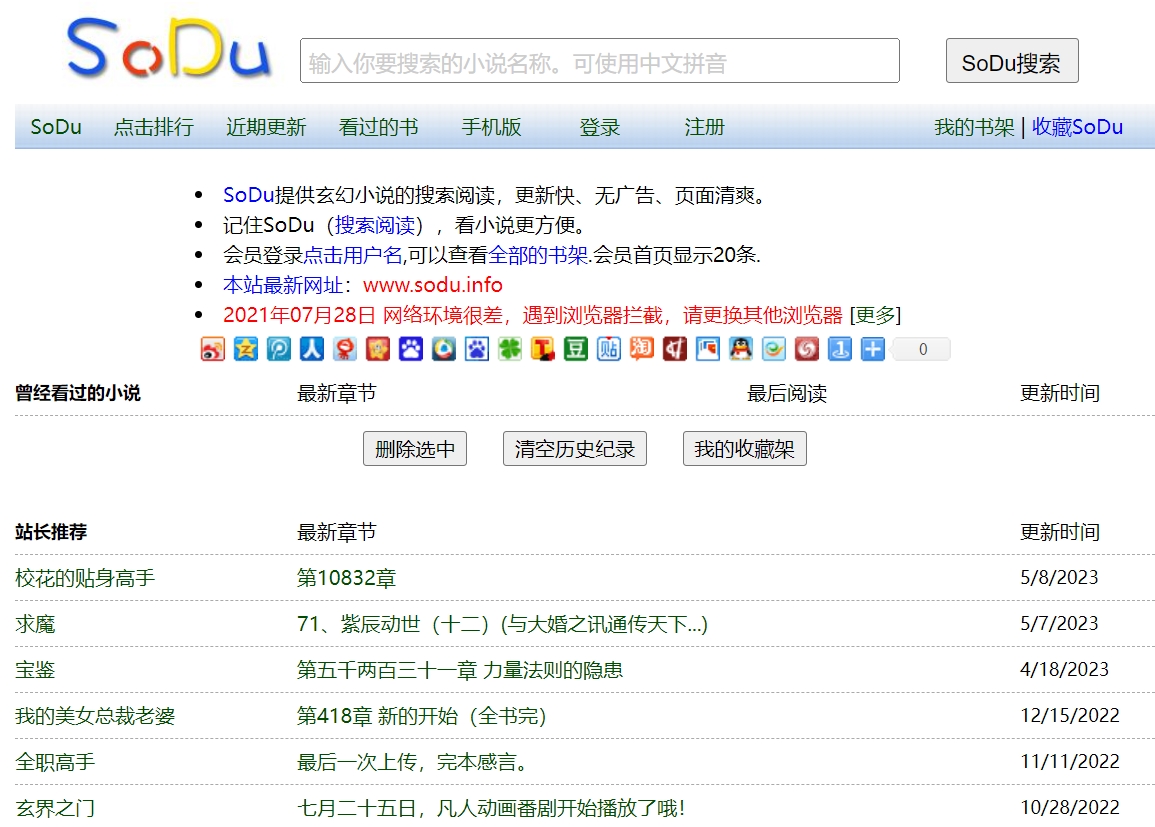
Task: Click the Renren share icon
Action: tap(312, 349)
